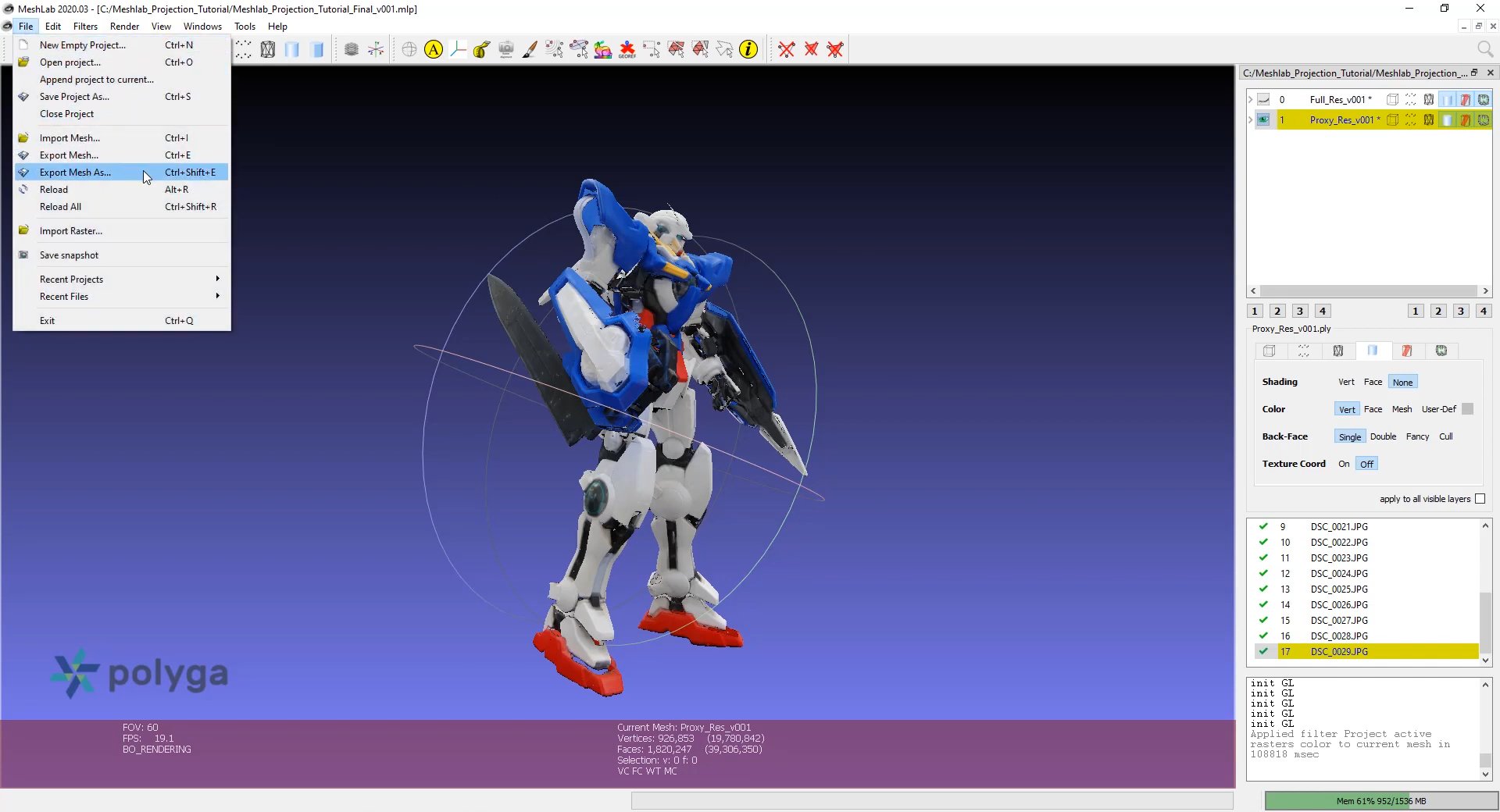
Task: Toggle wireframe rendering in main toolbar
Action: [268, 50]
